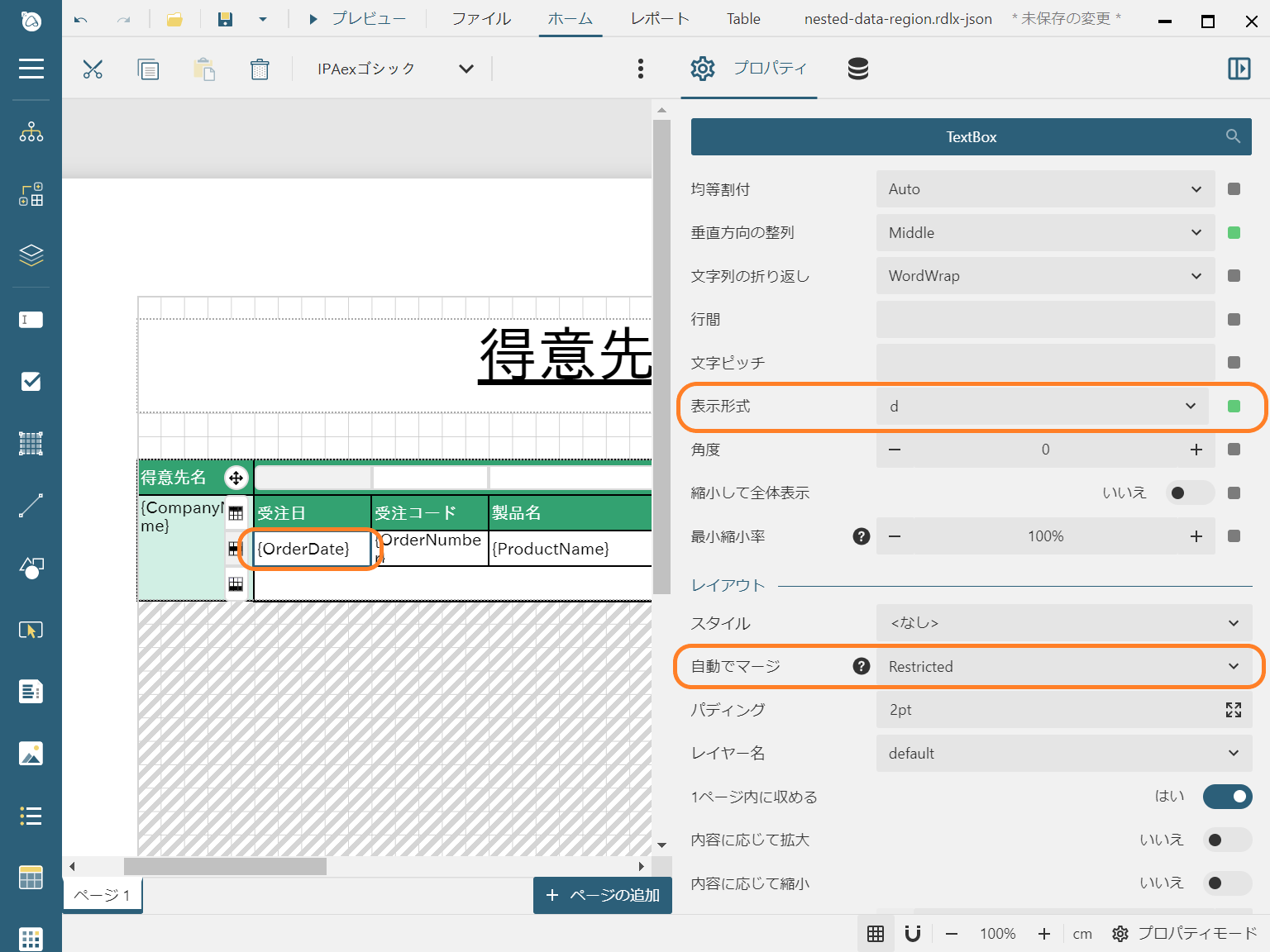1270x952 pixels.
Task: Toggle the 縮小して全体表示 switch
Action: (x=1190, y=493)
